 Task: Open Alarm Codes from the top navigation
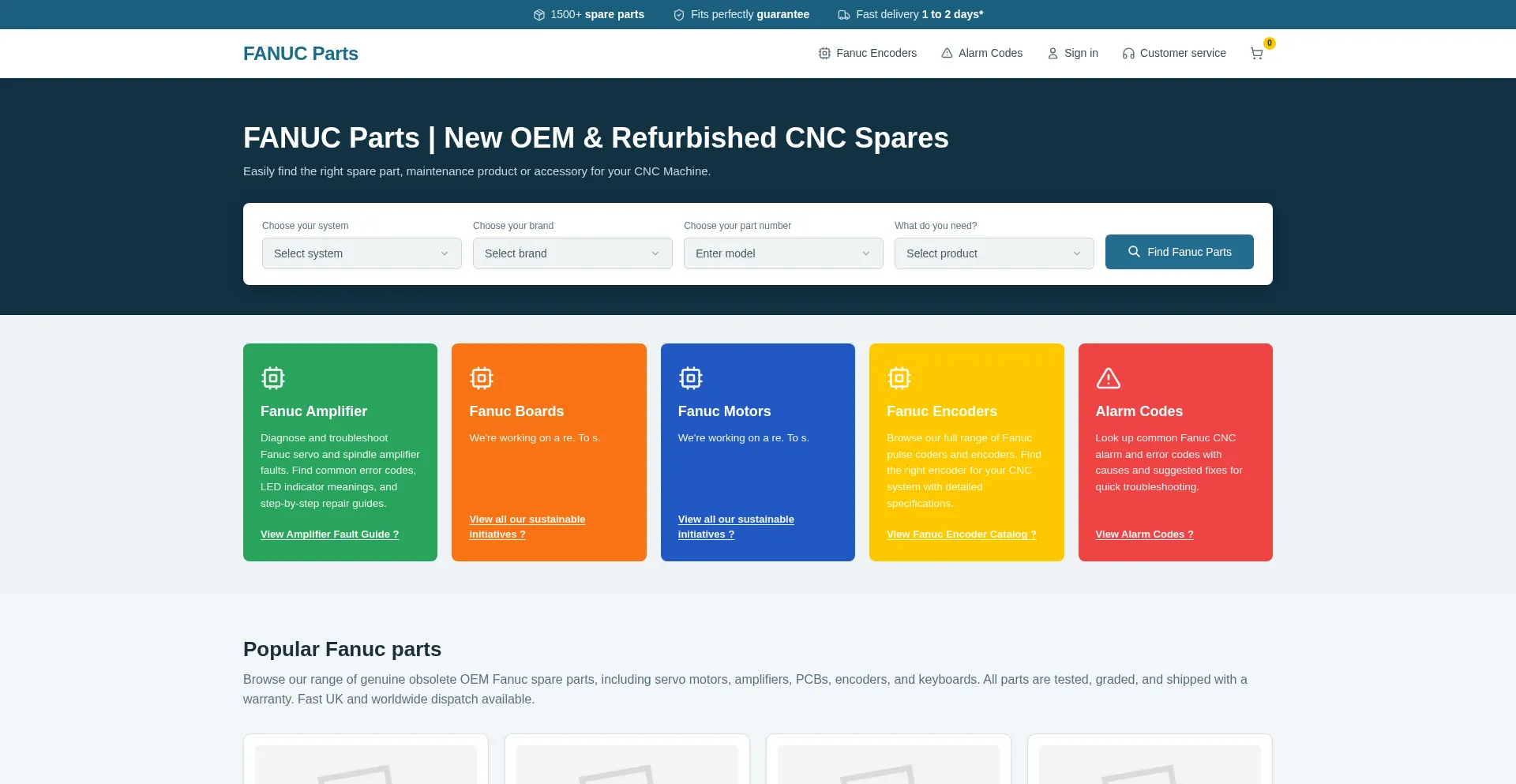tap(981, 54)
